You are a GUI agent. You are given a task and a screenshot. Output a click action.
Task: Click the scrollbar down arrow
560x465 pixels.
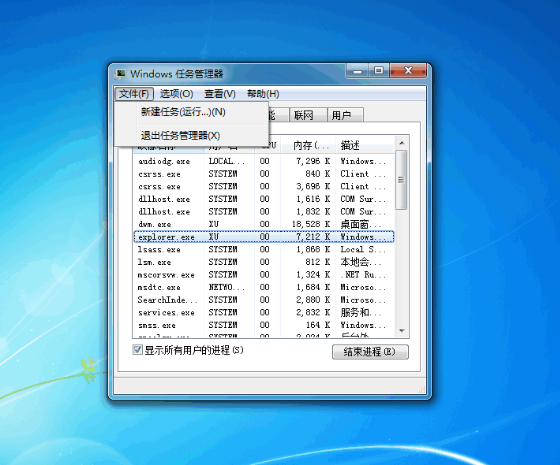[x=401, y=331]
